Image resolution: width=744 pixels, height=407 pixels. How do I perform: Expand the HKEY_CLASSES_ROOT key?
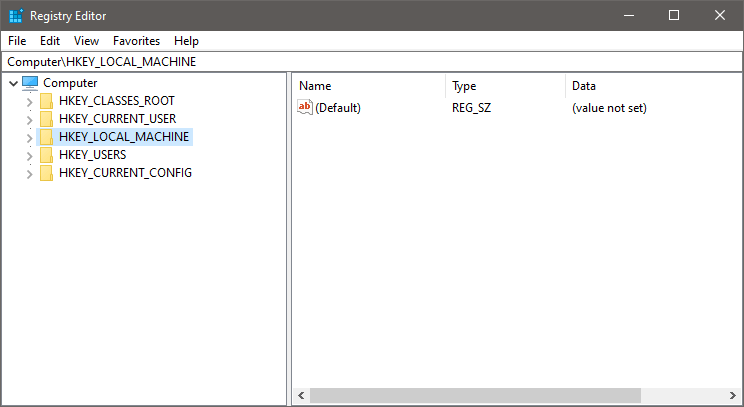point(29,102)
